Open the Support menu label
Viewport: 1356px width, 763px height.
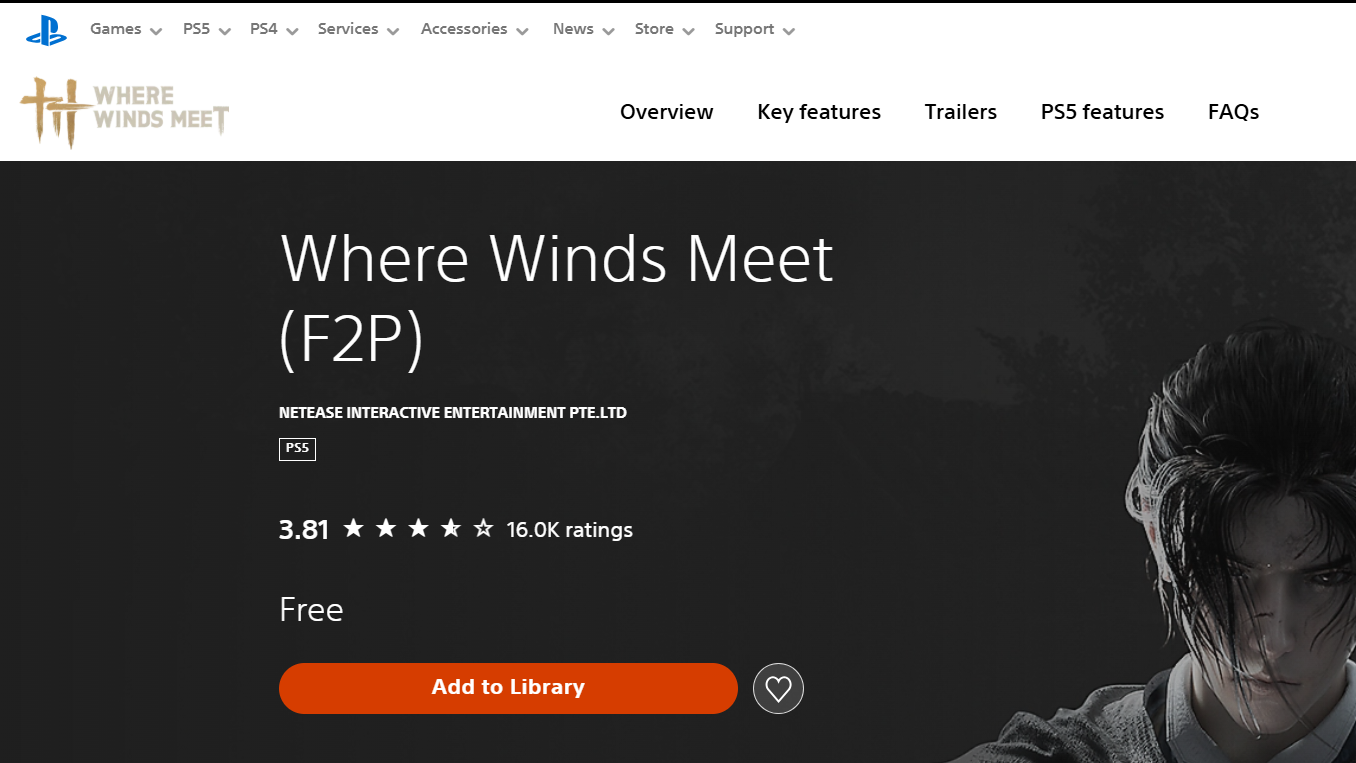pos(744,29)
